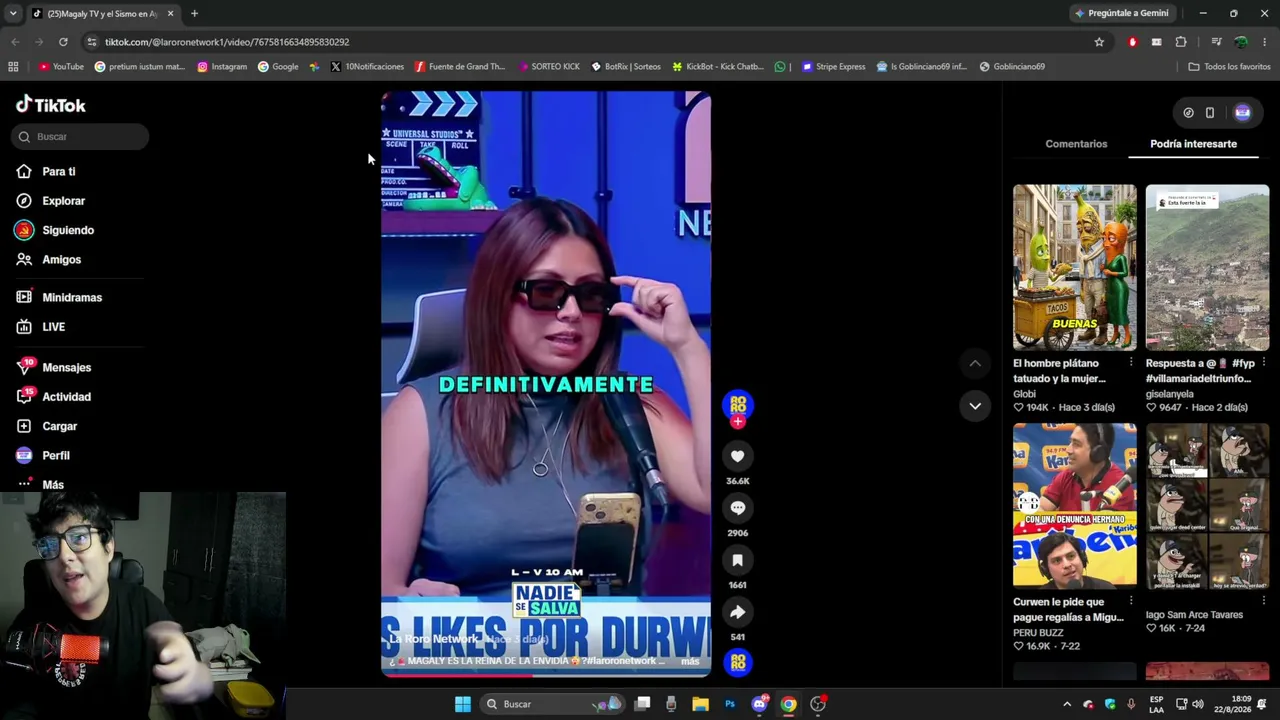Show hidden system tray icons

(x=1066, y=704)
